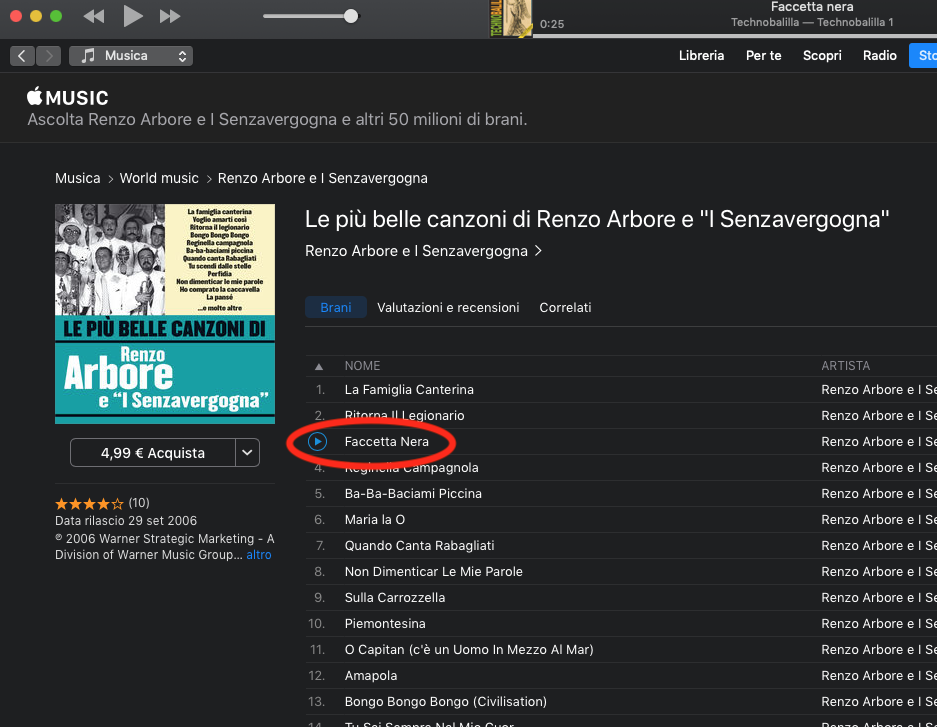This screenshot has height=727, width=937.
Task: Open the Radio tab
Action: pyautogui.click(x=879, y=56)
